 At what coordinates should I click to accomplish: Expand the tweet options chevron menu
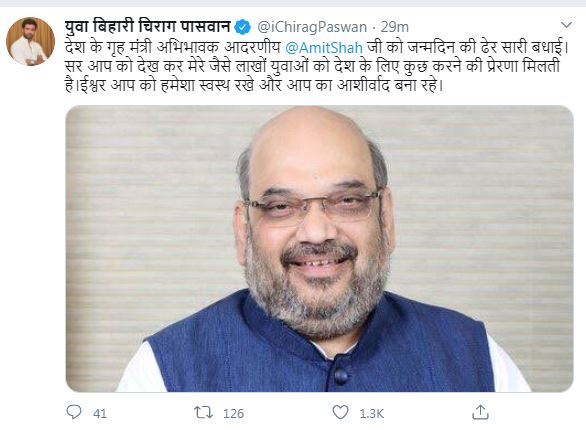coord(567,25)
